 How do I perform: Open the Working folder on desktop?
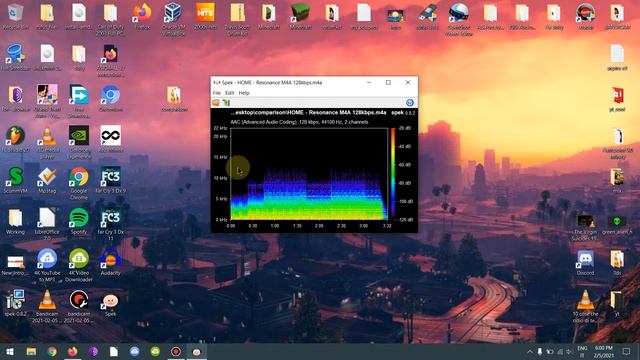(x=16, y=221)
